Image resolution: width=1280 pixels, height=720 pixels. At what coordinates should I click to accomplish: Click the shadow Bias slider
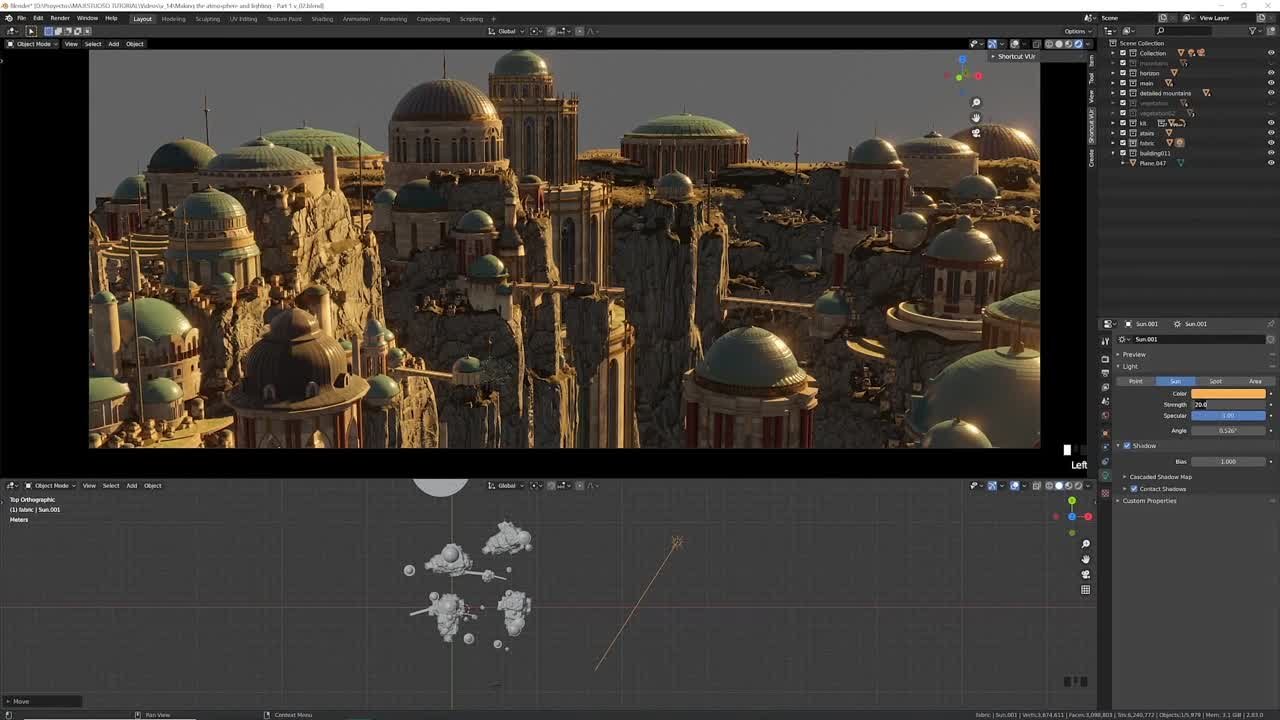click(x=1228, y=462)
